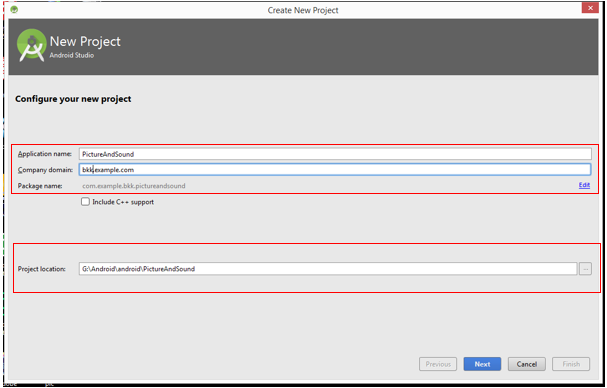Screen dimensions: 607x388
Task: Click the Project location label
Action: click(41, 269)
